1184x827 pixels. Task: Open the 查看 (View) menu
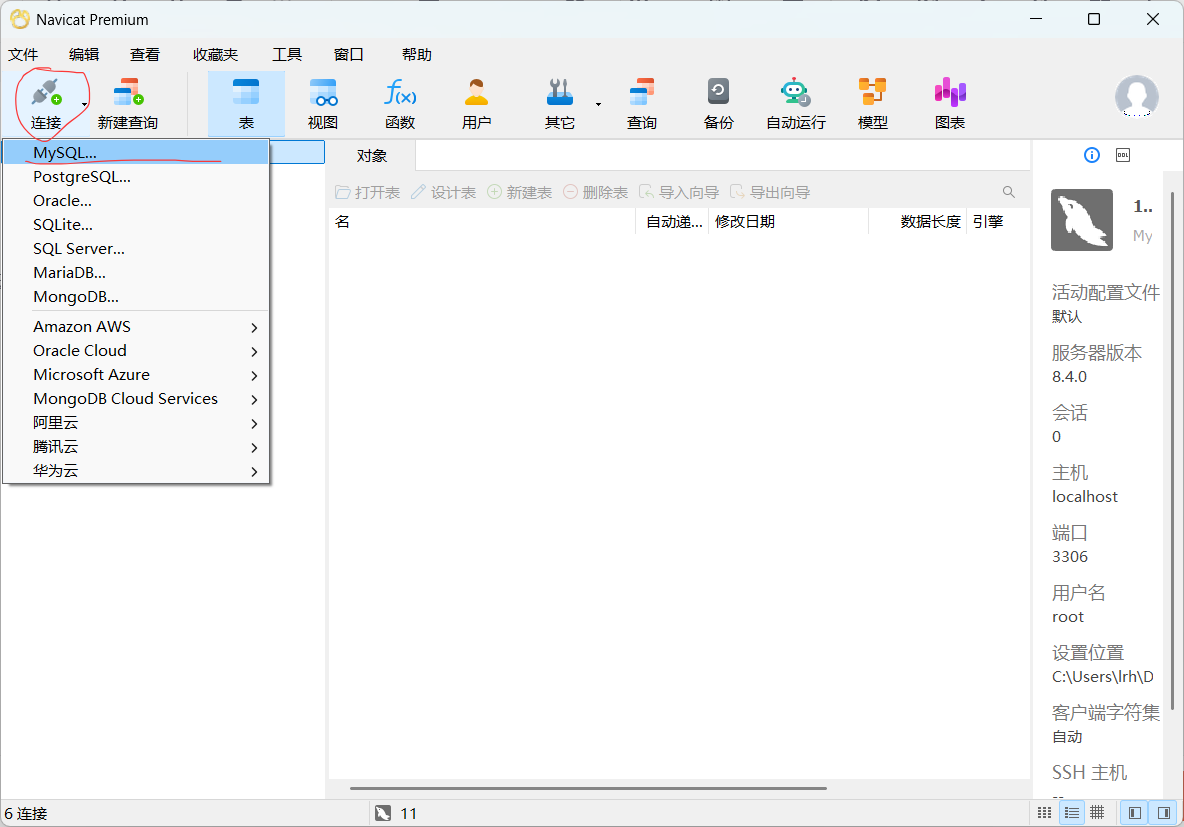click(145, 54)
